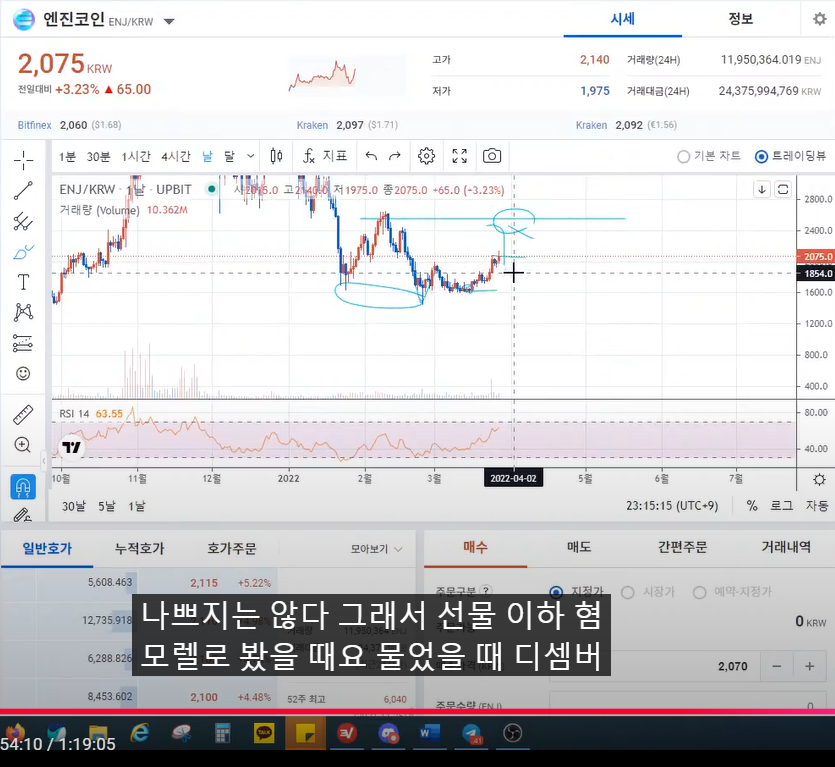
Task: Seek on the red video progress bar
Action: coord(418,712)
